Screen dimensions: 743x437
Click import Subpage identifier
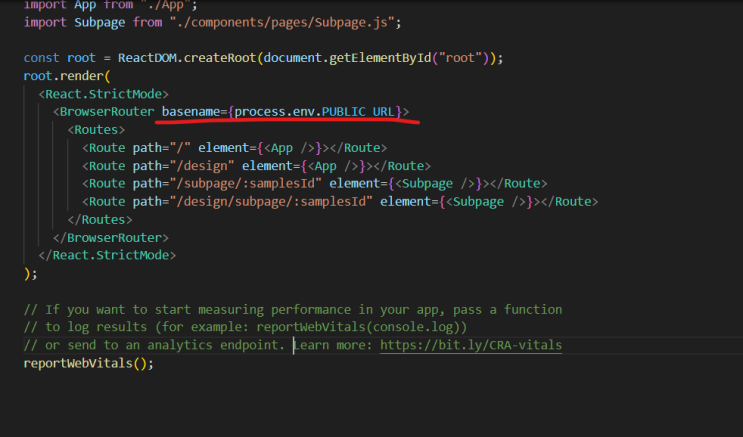100,23
